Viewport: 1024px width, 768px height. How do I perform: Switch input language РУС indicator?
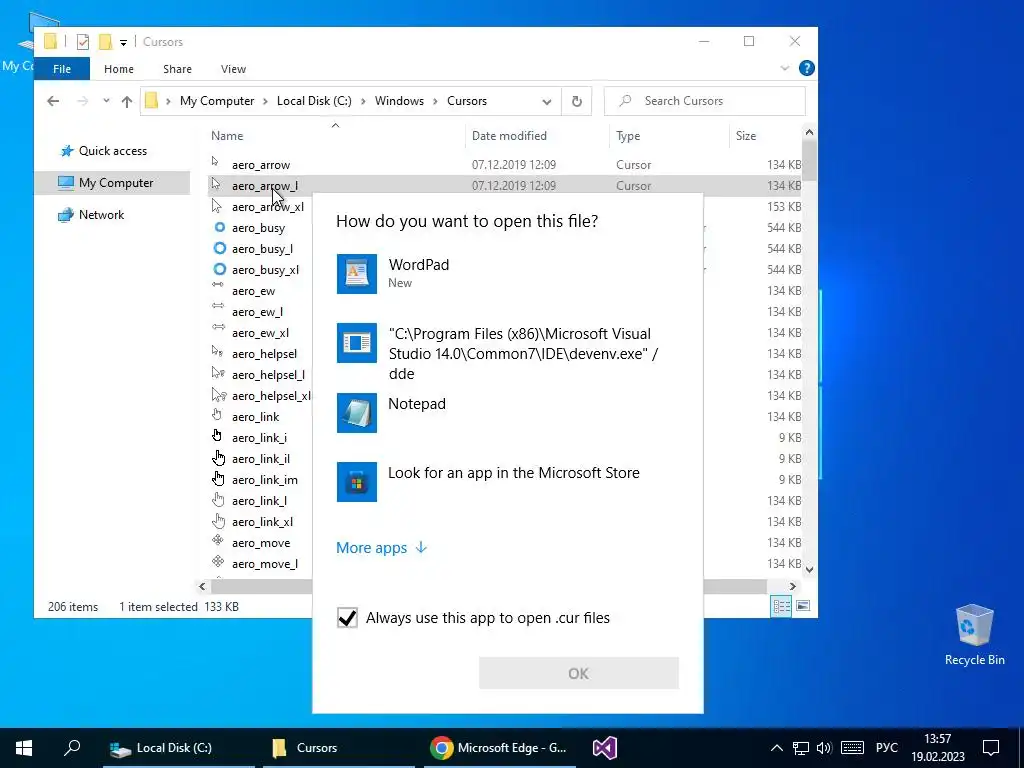[x=886, y=748]
